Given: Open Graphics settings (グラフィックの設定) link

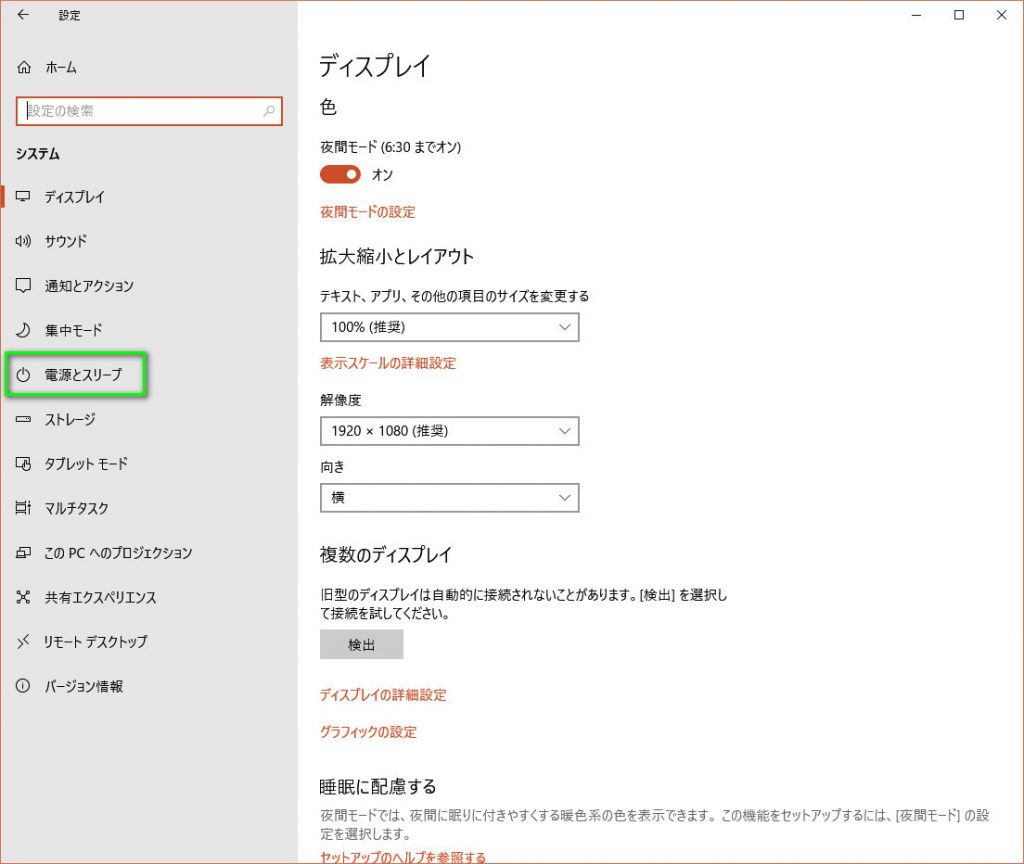Looking at the screenshot, I should (x=368, y=732).
